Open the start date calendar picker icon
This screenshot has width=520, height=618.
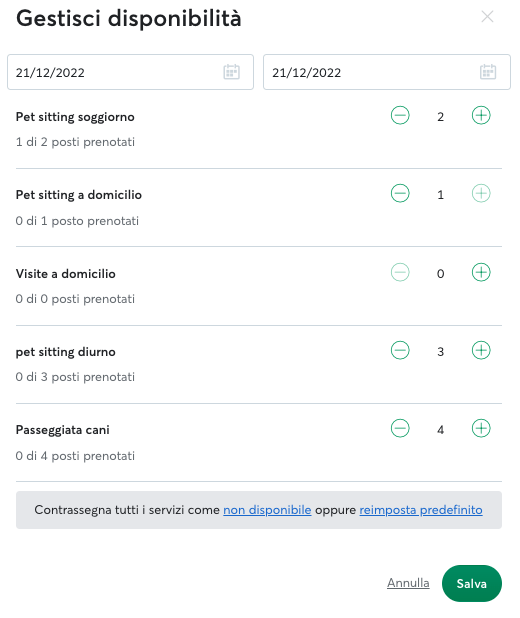tap(231, 72)
